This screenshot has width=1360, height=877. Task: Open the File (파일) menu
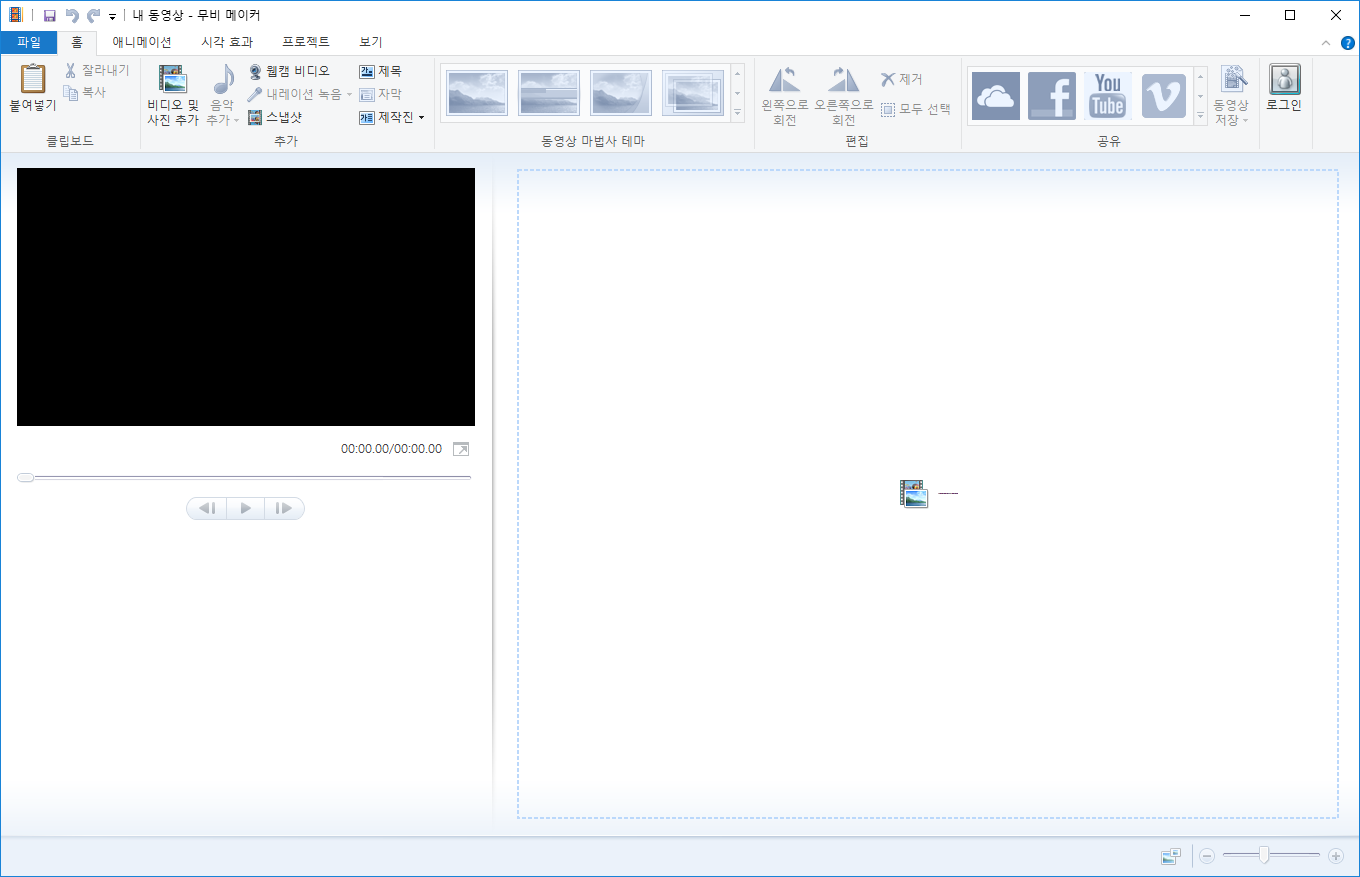point(29,42)
